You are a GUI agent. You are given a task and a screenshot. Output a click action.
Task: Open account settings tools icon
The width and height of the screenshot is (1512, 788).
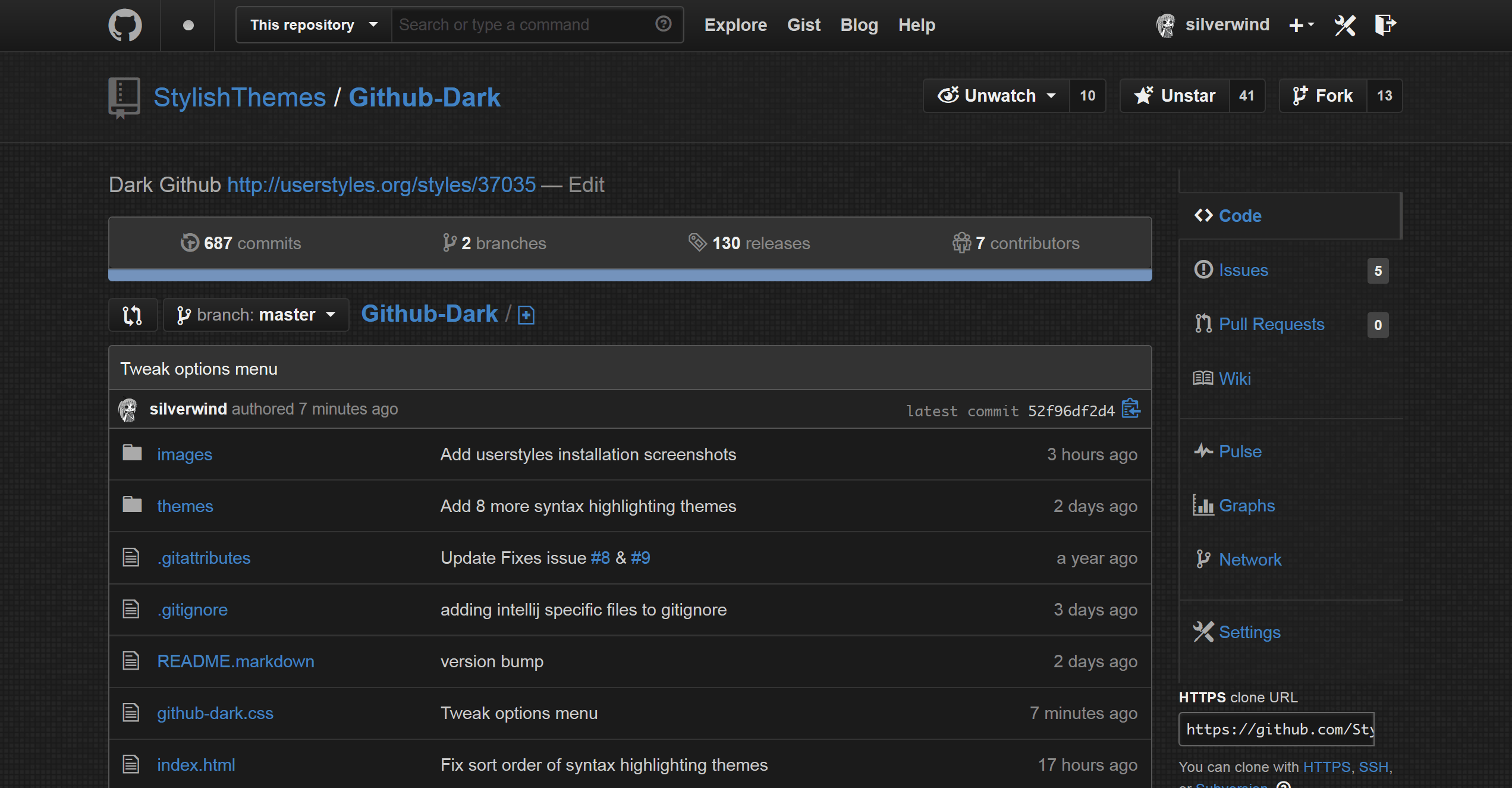pyautogui.click(x=1345, y=25)
